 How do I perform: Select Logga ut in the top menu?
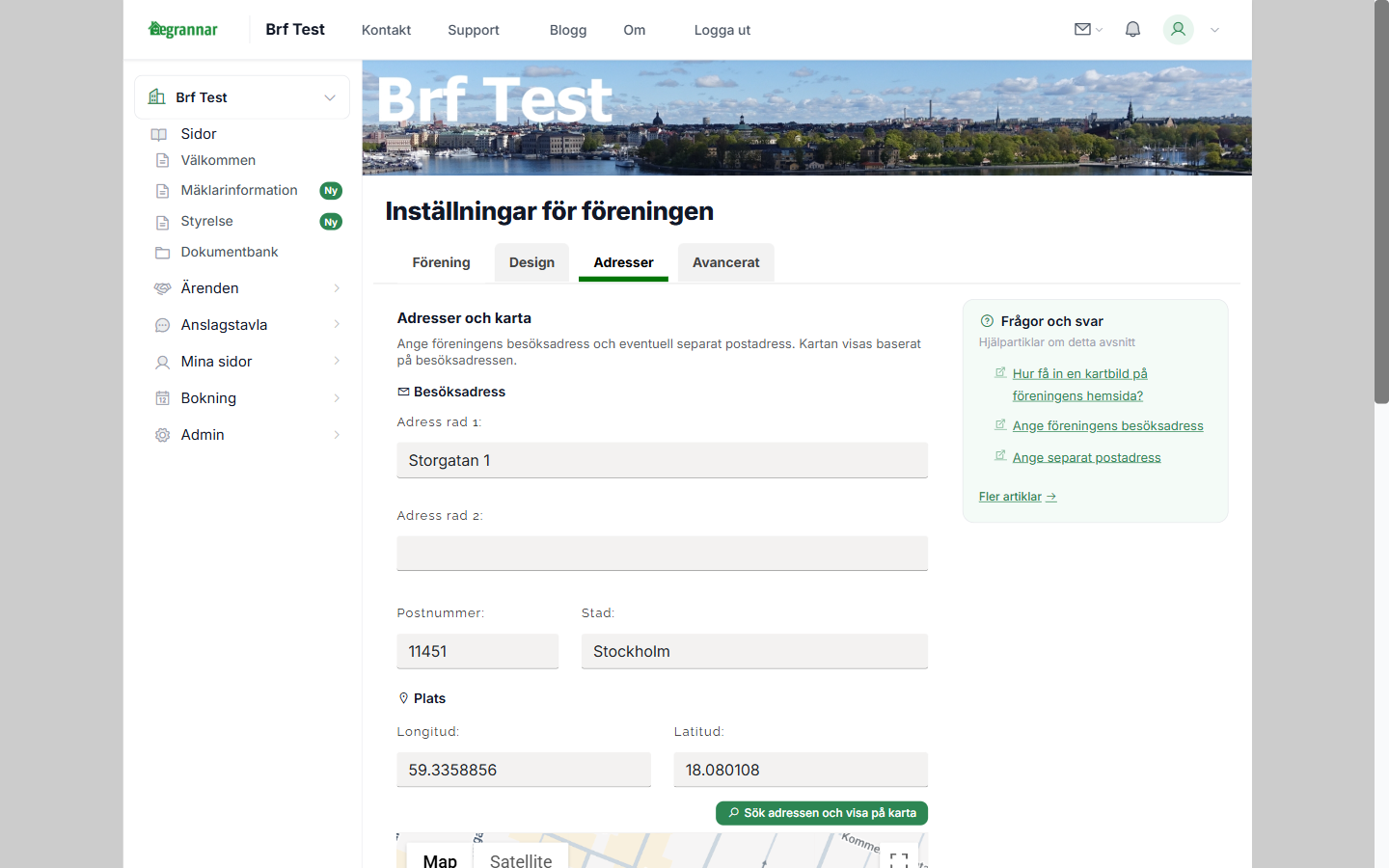click(x=722, y=30)
